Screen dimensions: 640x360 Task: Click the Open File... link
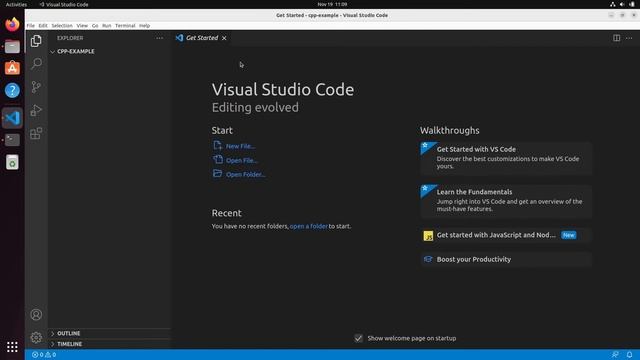point(242,160)
